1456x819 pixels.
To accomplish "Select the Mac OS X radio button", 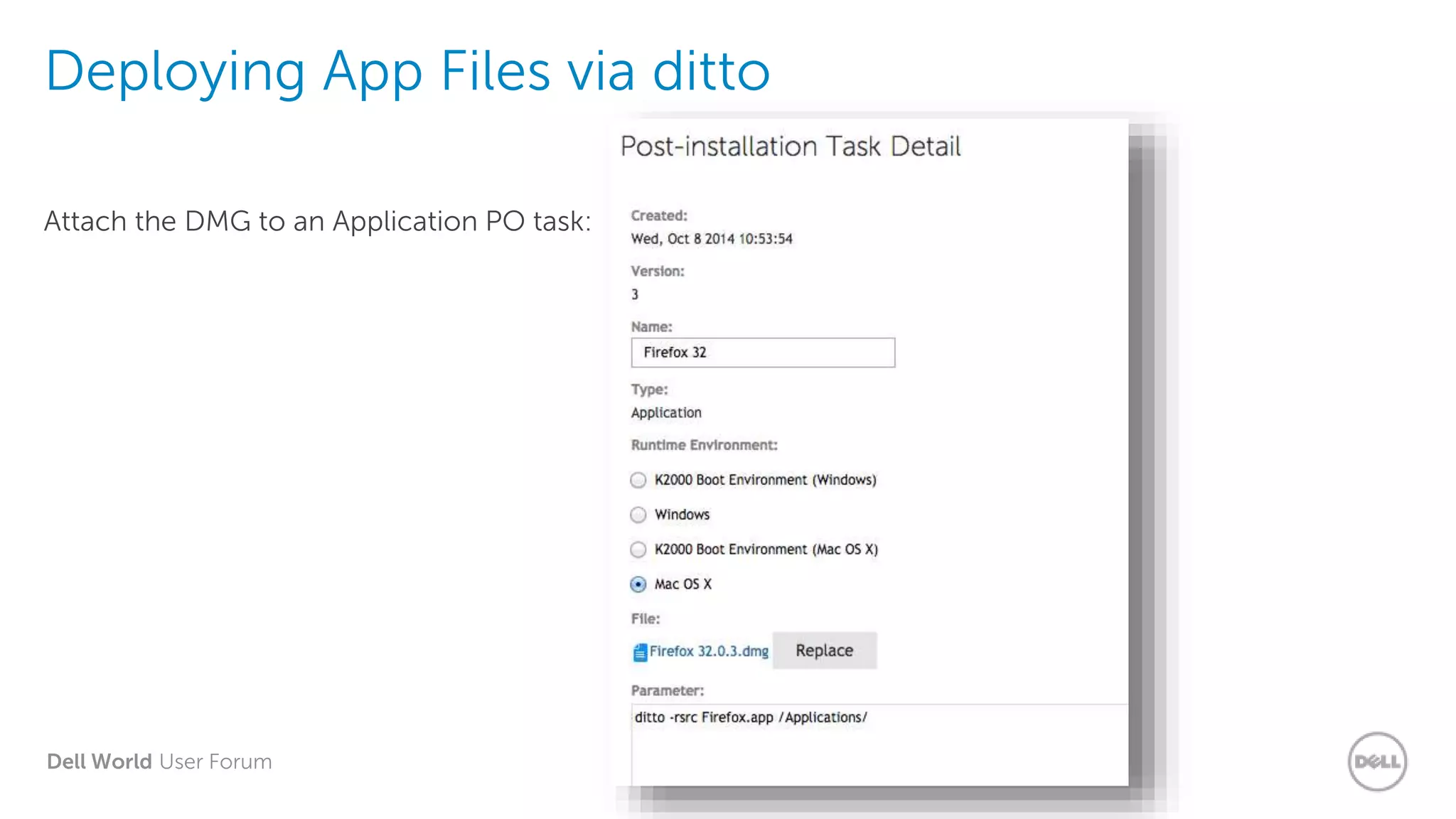I will [638, 584].
